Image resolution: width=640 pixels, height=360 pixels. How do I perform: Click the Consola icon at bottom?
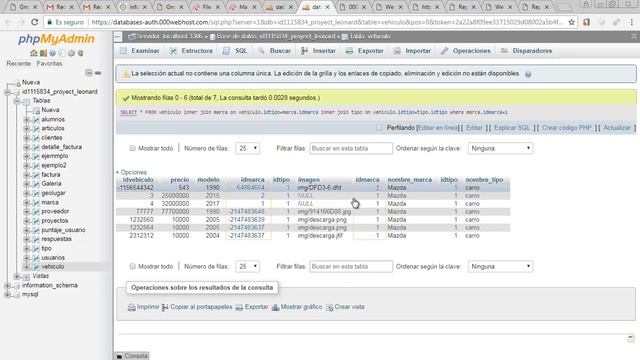point(120,356)
